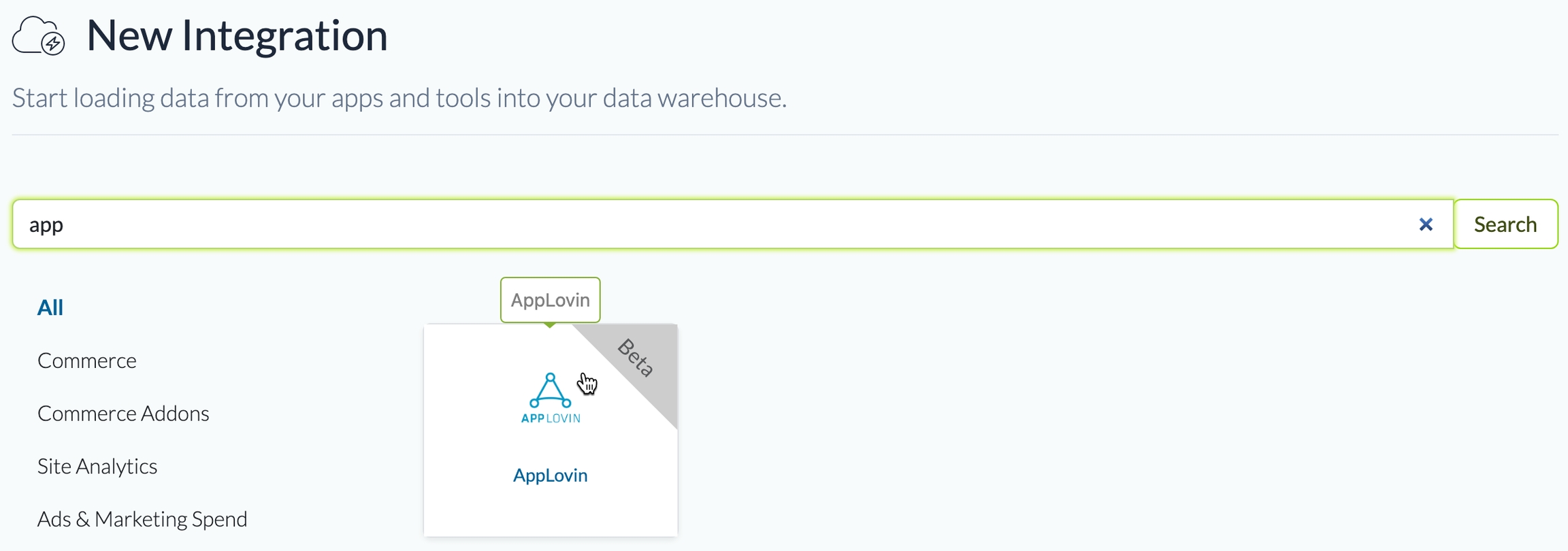
Task: Clear the search field with the X icon
Action: coord(1426,224)
